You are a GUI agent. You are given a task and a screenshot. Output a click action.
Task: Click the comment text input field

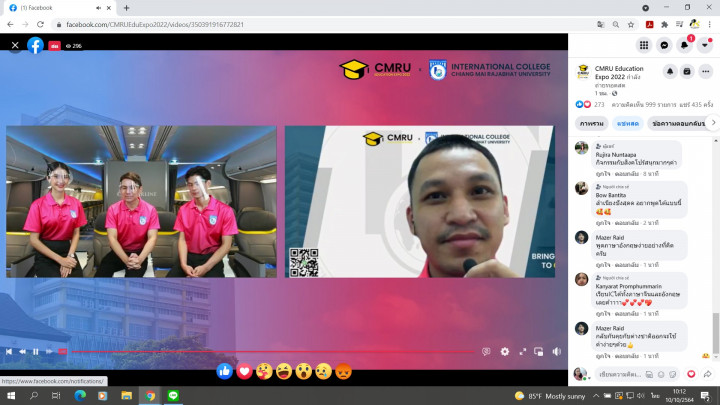(x=620, y=374)
